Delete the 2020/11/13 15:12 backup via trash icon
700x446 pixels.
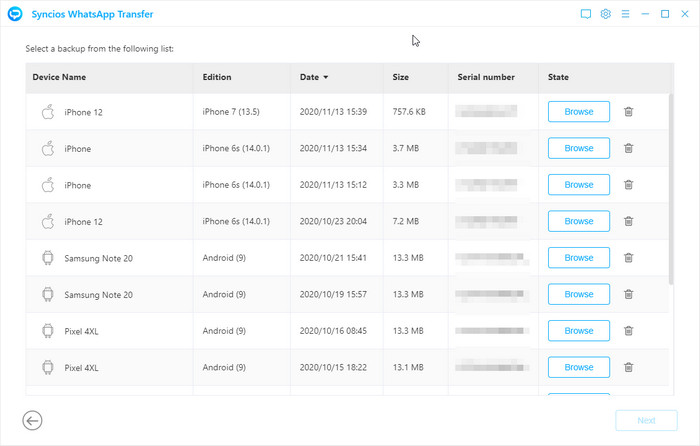pyautogui.click(x=629, y=185)
